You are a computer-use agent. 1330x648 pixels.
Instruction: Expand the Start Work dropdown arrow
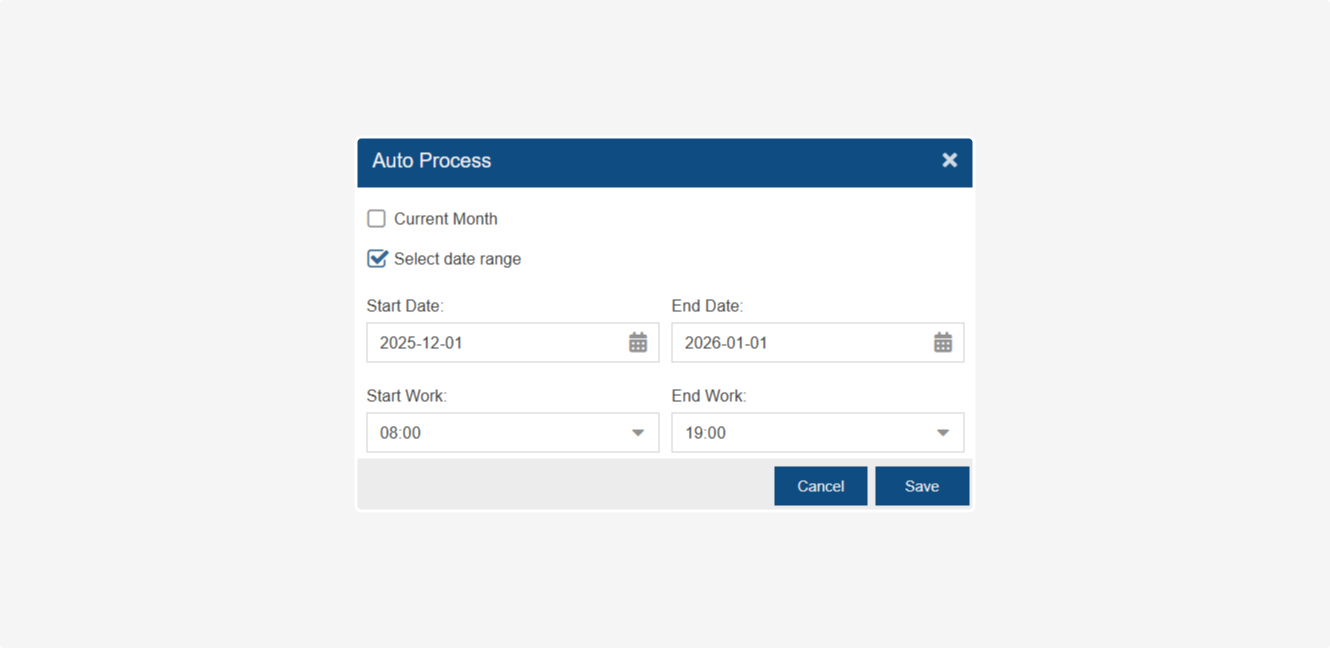tap(638, 433)
